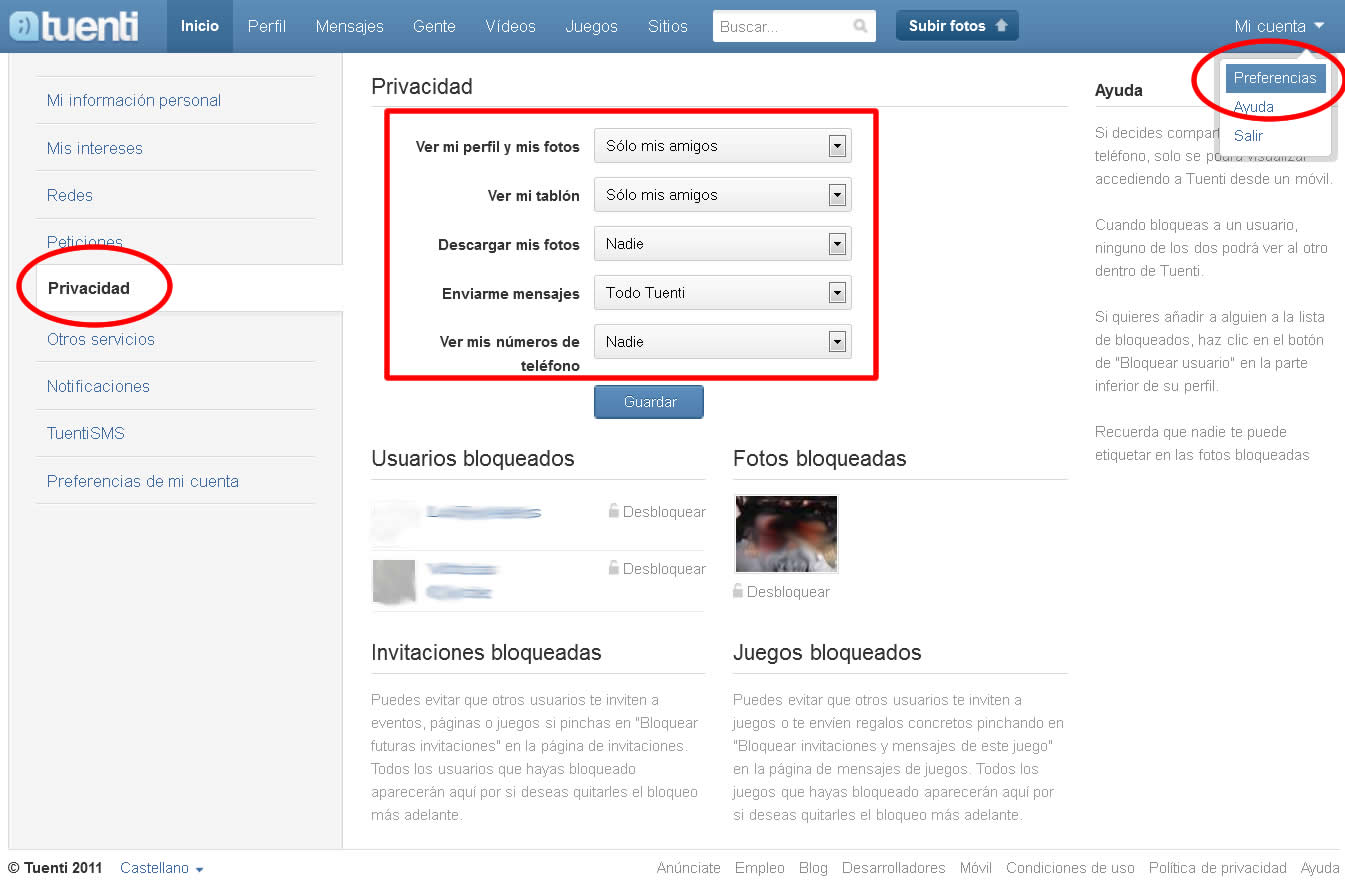Open the Blog footer link
Image resolution: width=1345 pixels, height=896 pixels.
tap(813, 868)
